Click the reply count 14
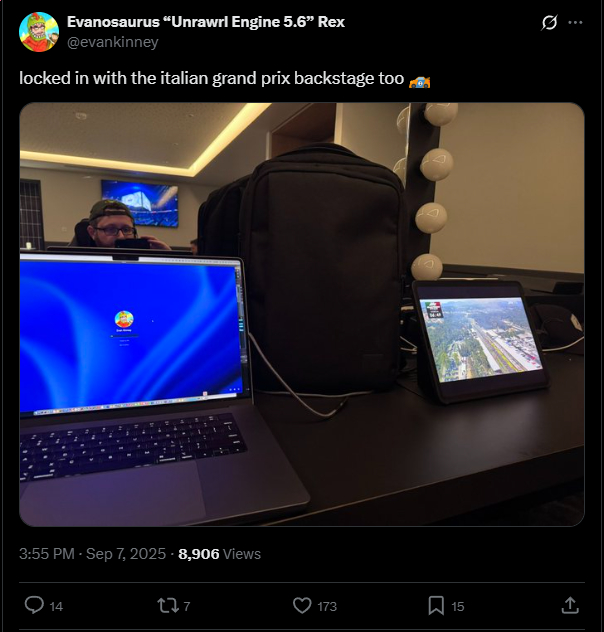Image resolution: width=604 pixels, height=632 pixels. pyautogui.click(x=56, y=606)
